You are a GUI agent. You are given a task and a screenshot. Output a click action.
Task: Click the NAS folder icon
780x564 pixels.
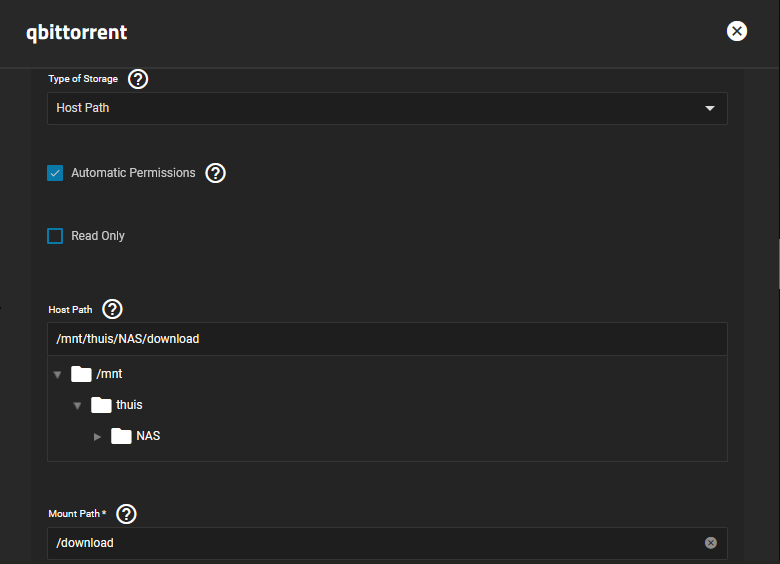pyautogui.click(x=121, y=436)
